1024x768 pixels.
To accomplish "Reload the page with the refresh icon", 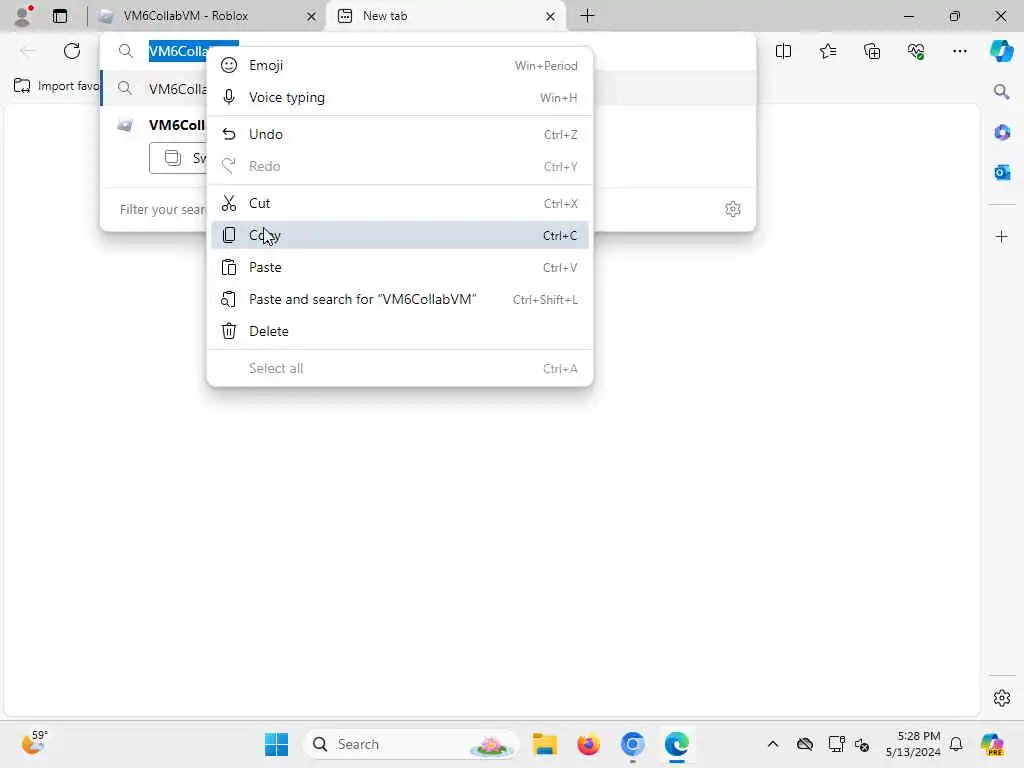I will click(x=72, y=51).
